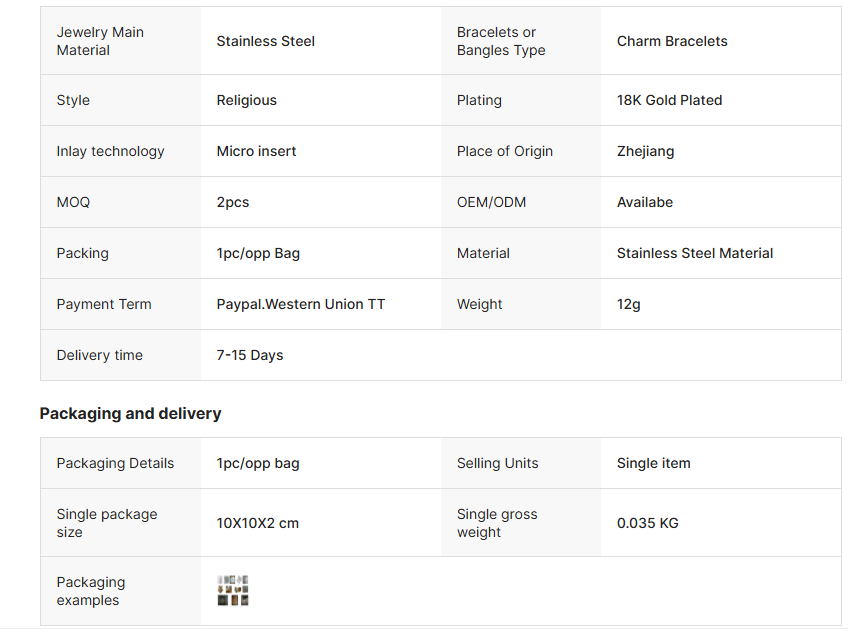Click the 0.035 KG gross weight value
Image resolution: width=848 pixels, height=632 pixels.
tap(647, 523)
